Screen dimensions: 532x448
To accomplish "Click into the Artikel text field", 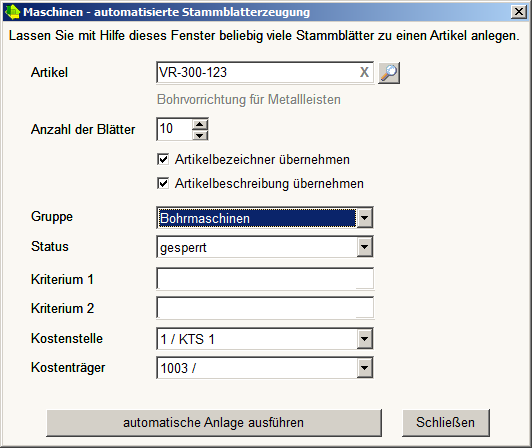I will click(258, 72).
